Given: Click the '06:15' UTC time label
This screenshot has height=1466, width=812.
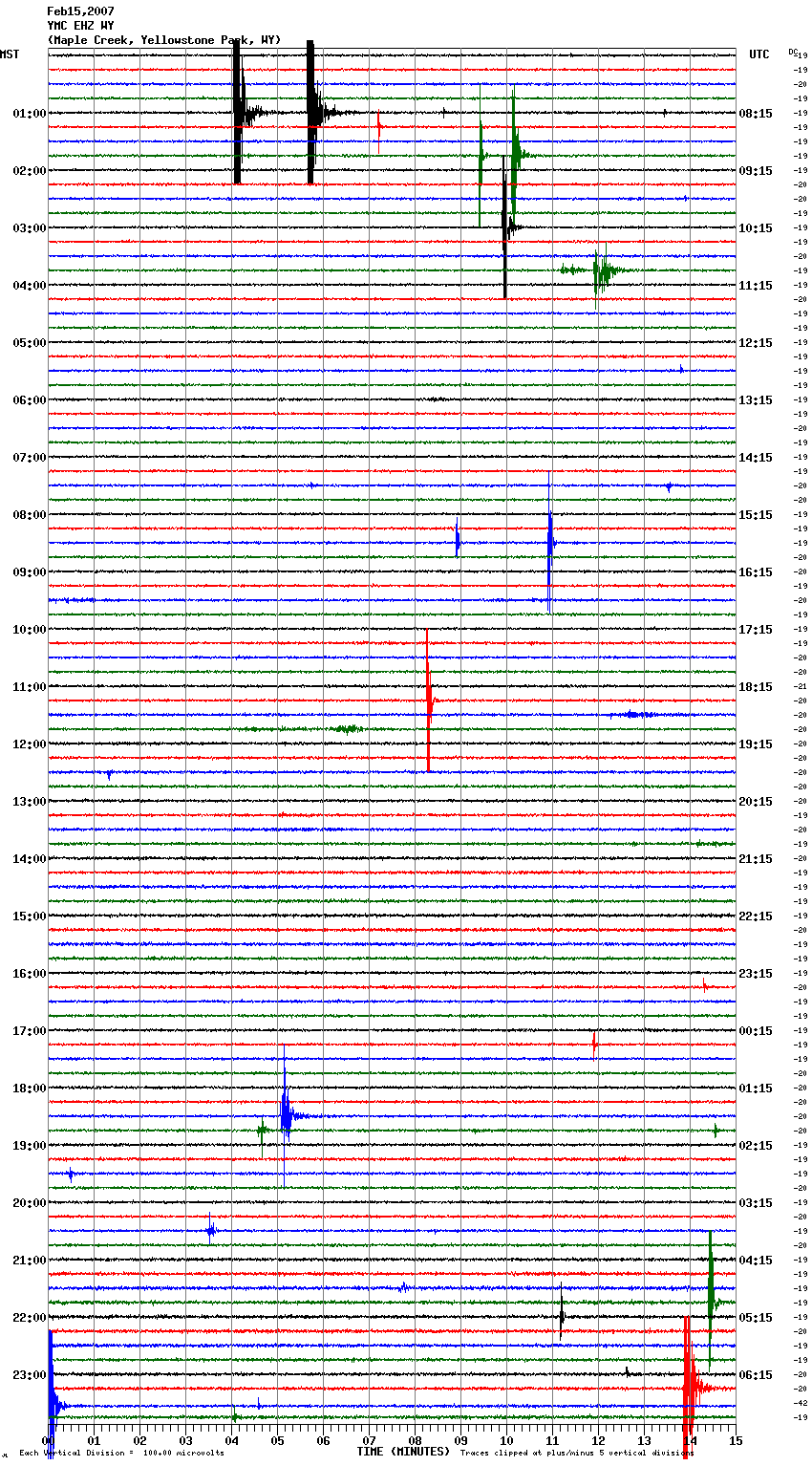Looking at the screenshot, I should [x=756, y=1375].
